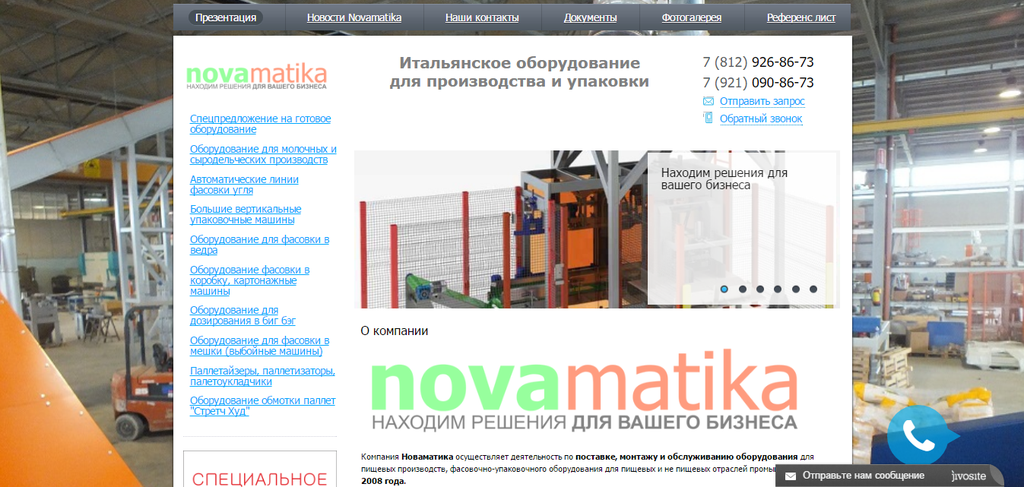Open Новости Novamatika menu item

354,18
